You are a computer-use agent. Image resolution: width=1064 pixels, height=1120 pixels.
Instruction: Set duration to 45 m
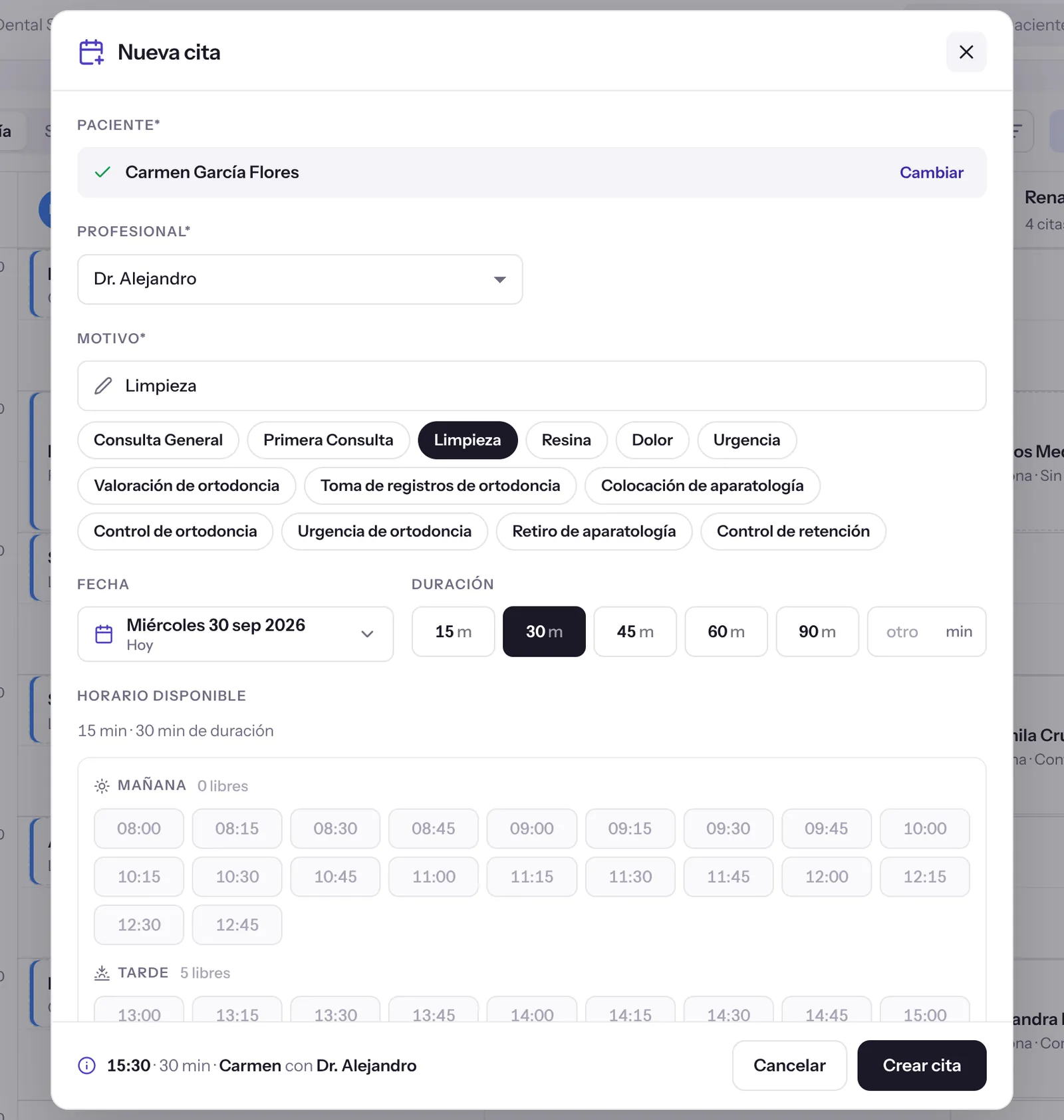pyautogui.click(x=635, y=632)
